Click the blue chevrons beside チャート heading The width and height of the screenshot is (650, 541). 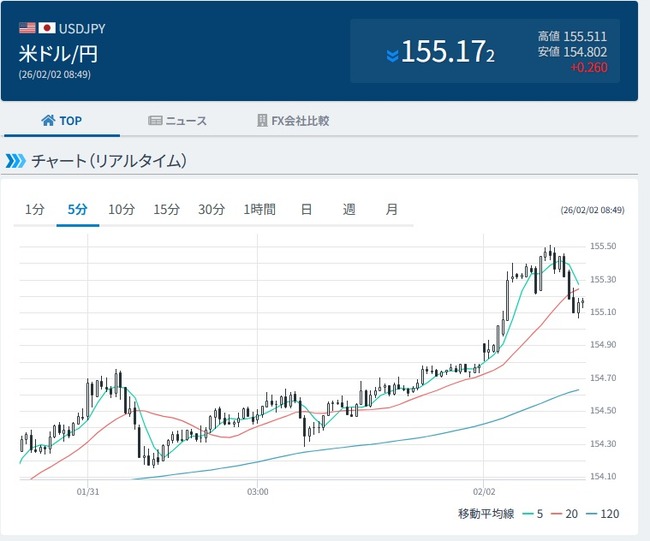click(15, 161)
